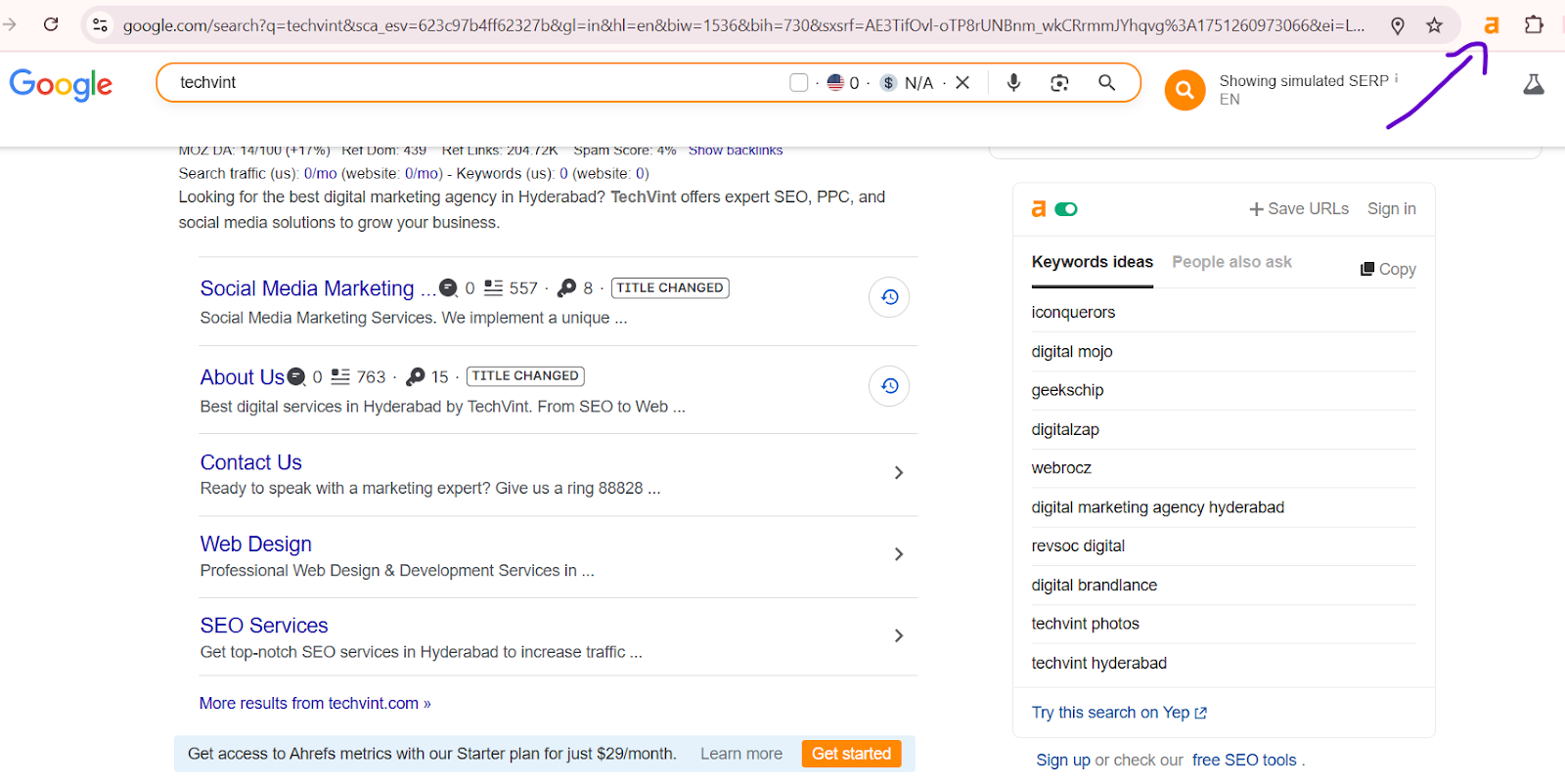The image size is (1565, 784).
Task: Click the words icon beside 763
Action: pyautogui.click(x=340, y=376)
